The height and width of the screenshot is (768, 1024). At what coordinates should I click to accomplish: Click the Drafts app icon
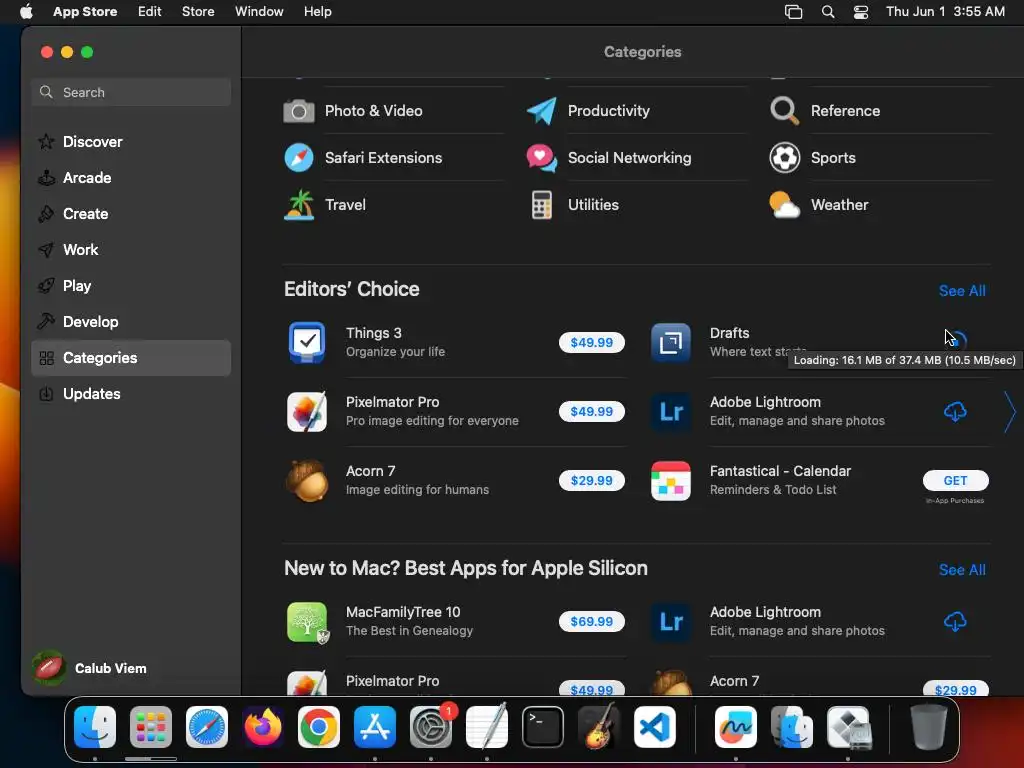(x=671, y=342)
